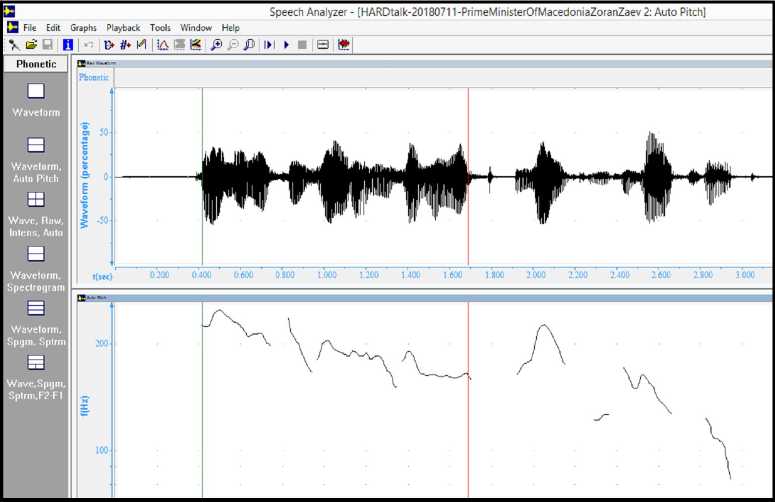Select Wave, Raw, Intens, Auto layout
The image size is (775, 502).
coord(36,199)
